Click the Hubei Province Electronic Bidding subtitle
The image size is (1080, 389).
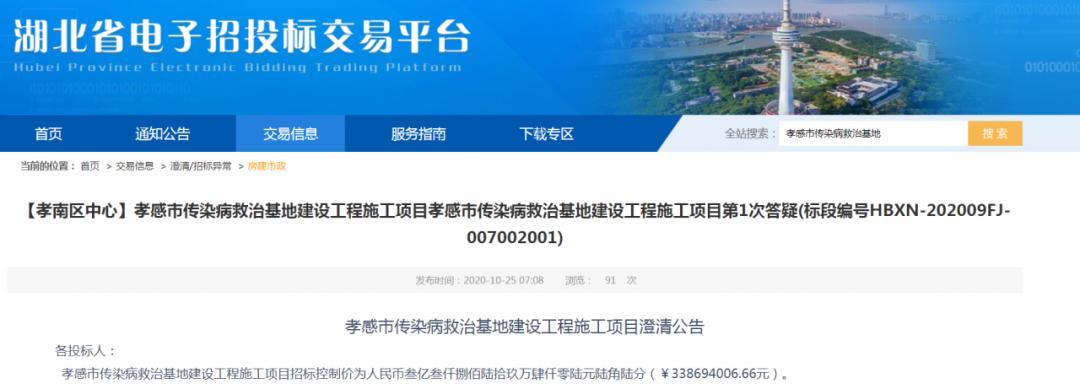pos(237,67)
